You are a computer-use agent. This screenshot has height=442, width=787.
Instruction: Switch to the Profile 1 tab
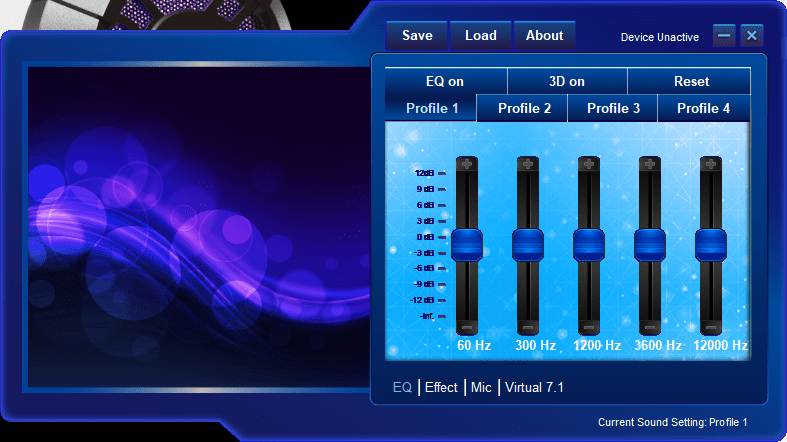coord(432,108)
